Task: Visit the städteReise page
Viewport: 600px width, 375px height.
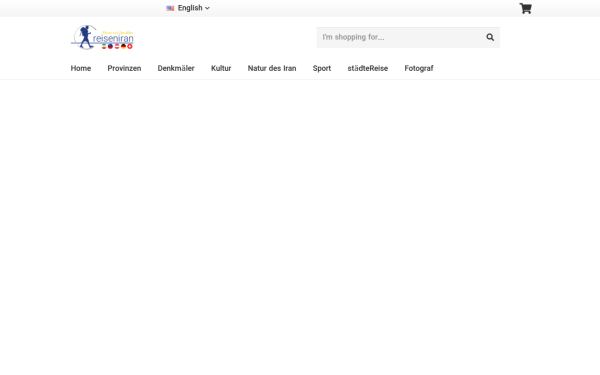Action: coord(368,68)
